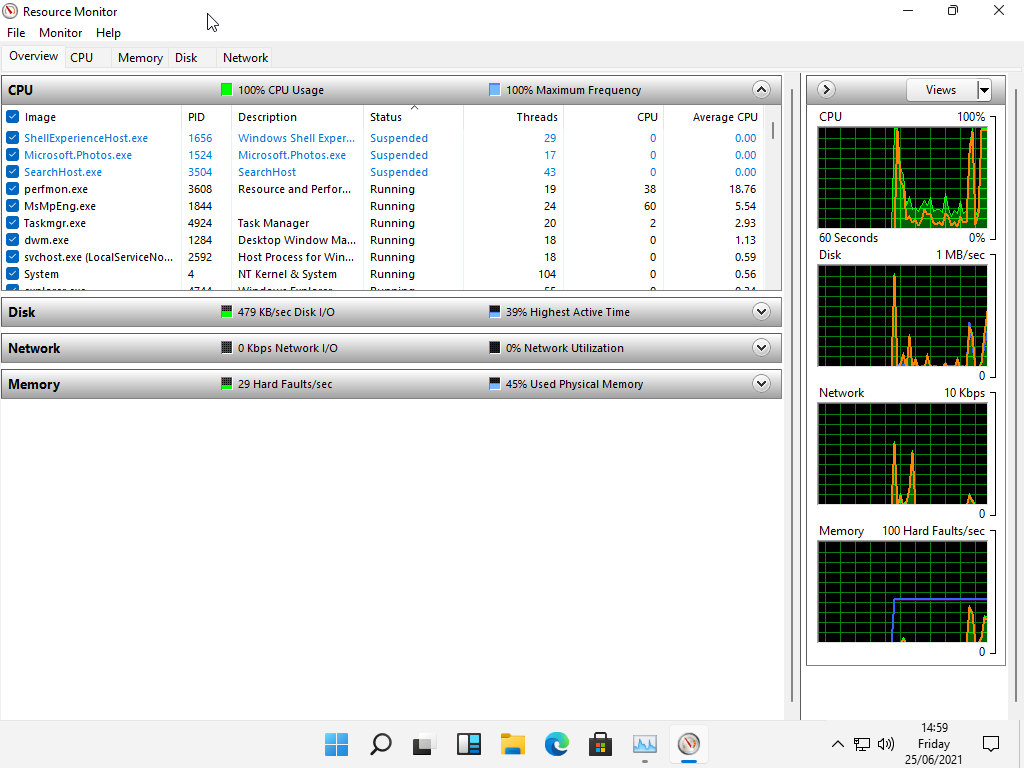The height and width of the screenshot is (768, 1024).
Task: Open the Monitor menu
Action: (x=60, y=33)
